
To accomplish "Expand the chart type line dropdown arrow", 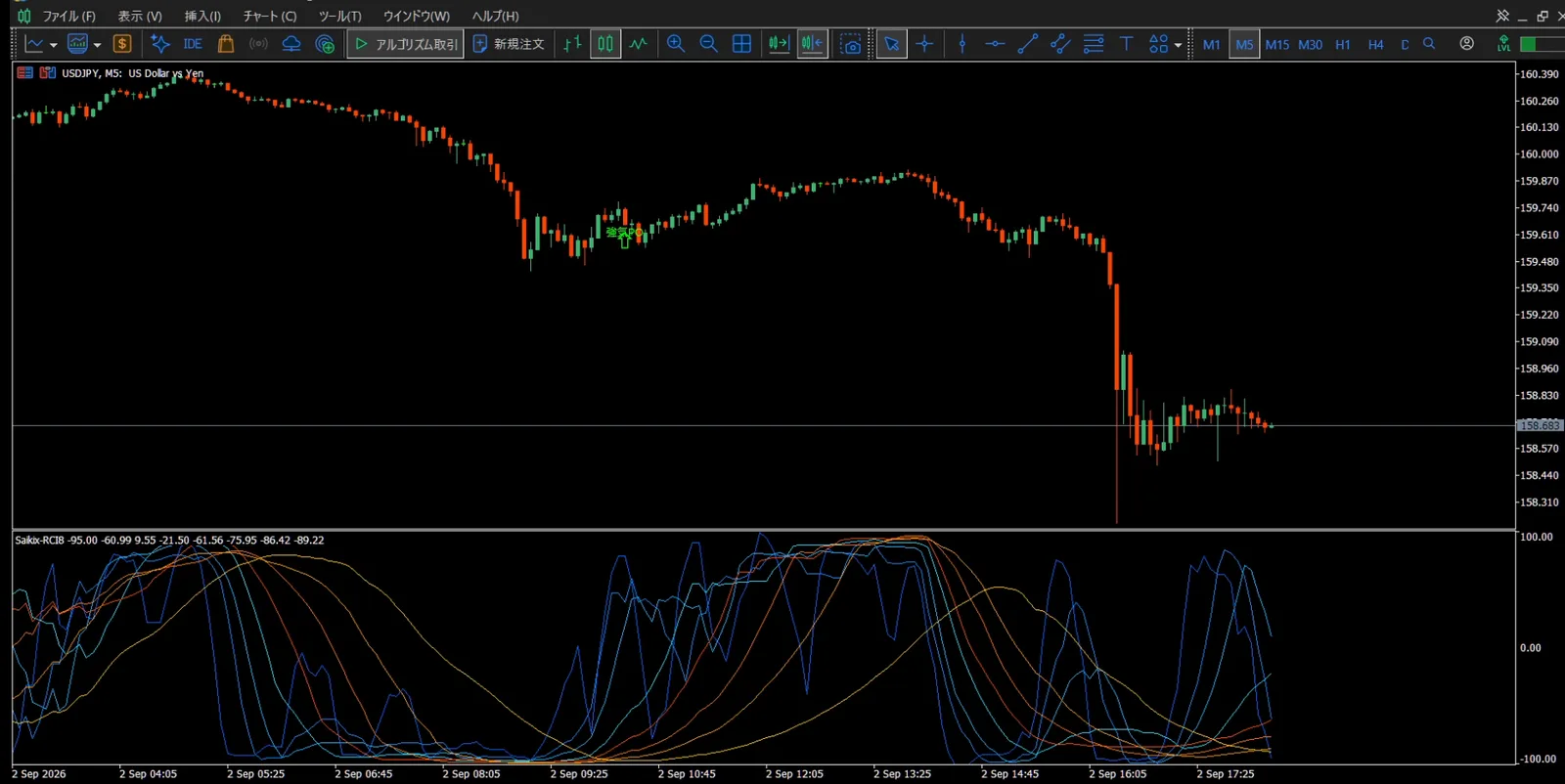I will click(x=53, y=45).
